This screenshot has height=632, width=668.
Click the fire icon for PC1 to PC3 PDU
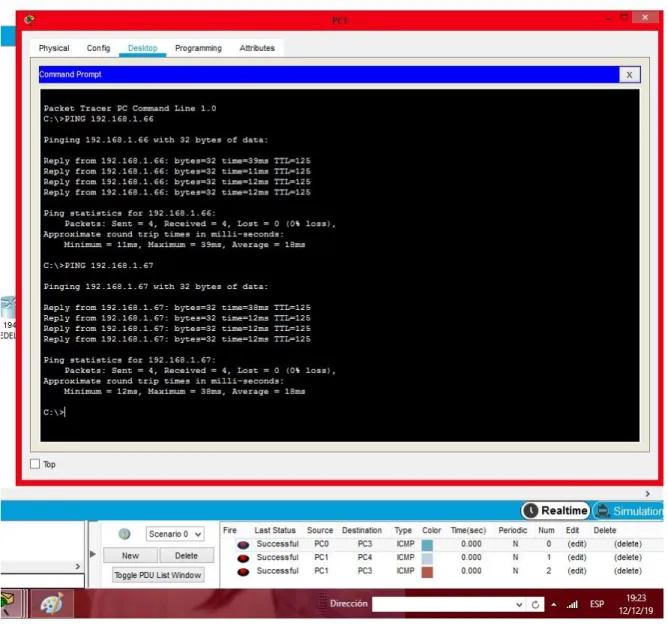243,572
